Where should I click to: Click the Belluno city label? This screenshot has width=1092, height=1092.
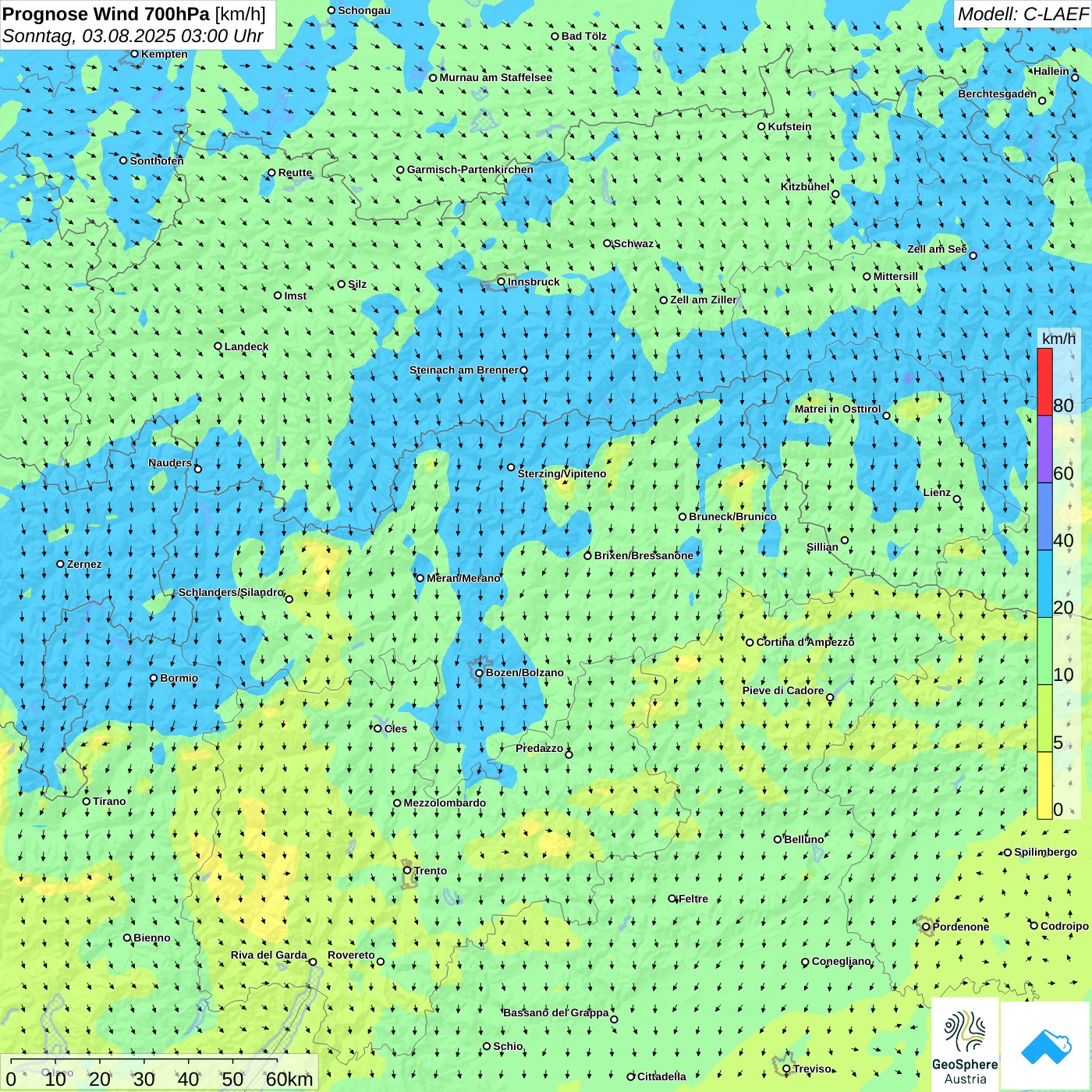[803, 839]
